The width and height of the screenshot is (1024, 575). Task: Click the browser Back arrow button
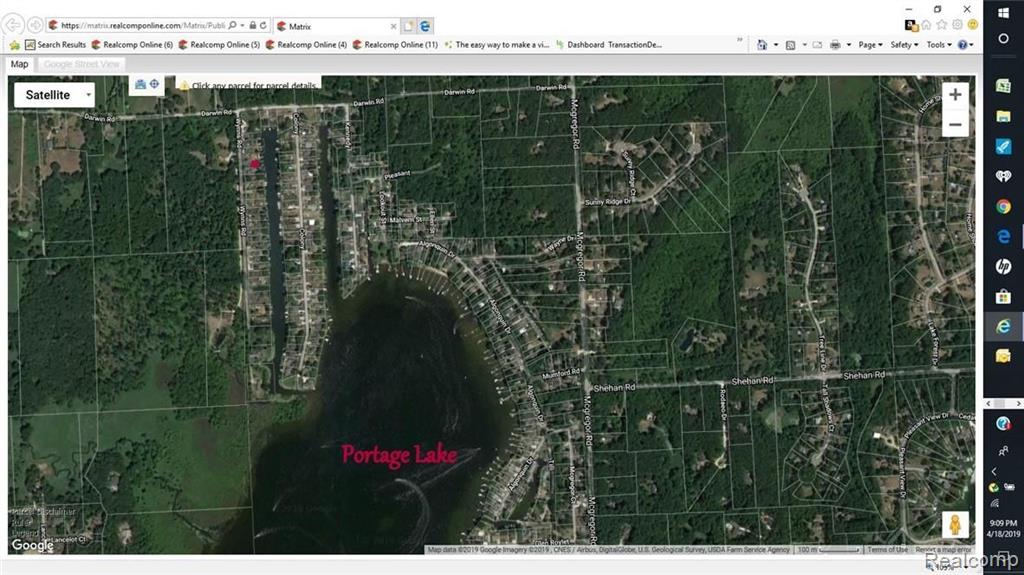(x=13, y=25)
